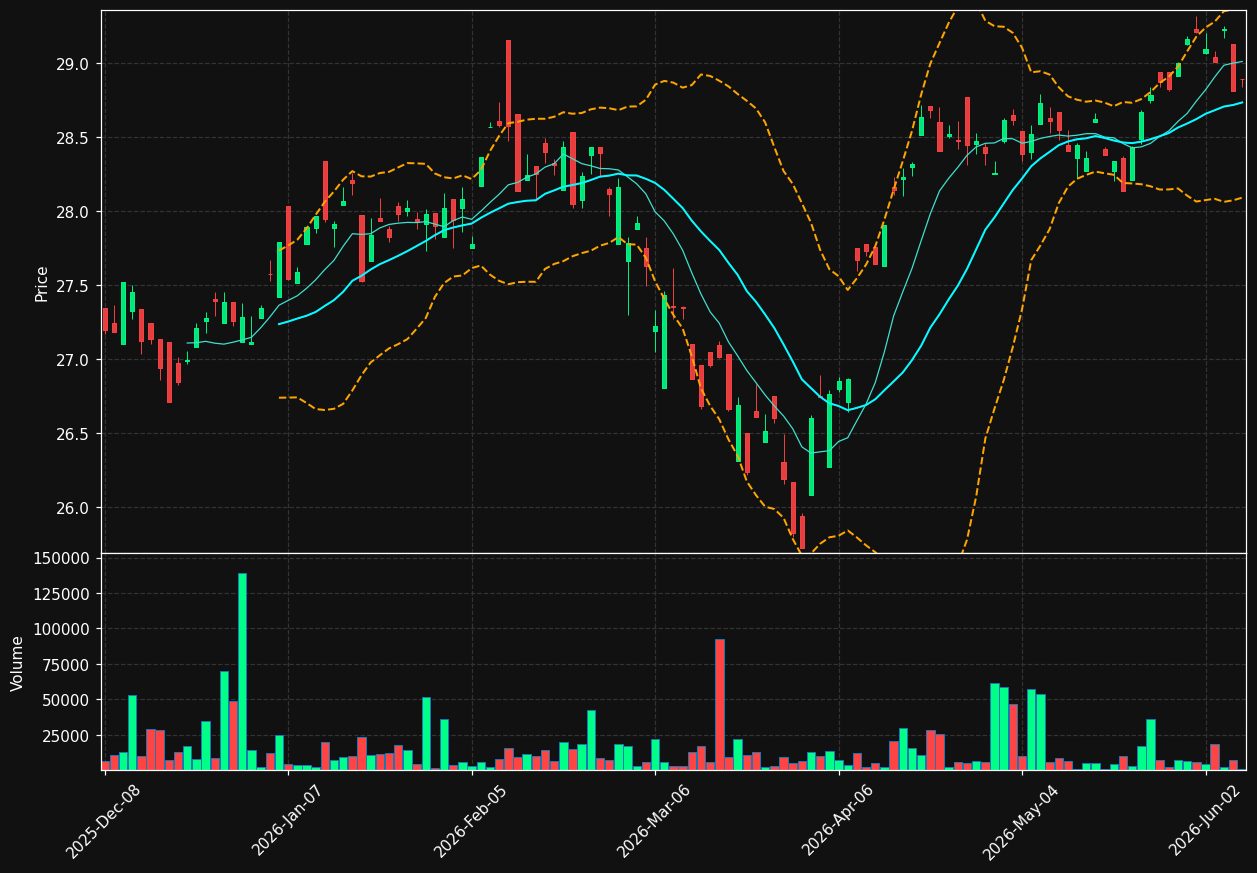Click the 25000 volume tick label
The height and width of the screenshot is (873, 1257).
click(66, 736)
